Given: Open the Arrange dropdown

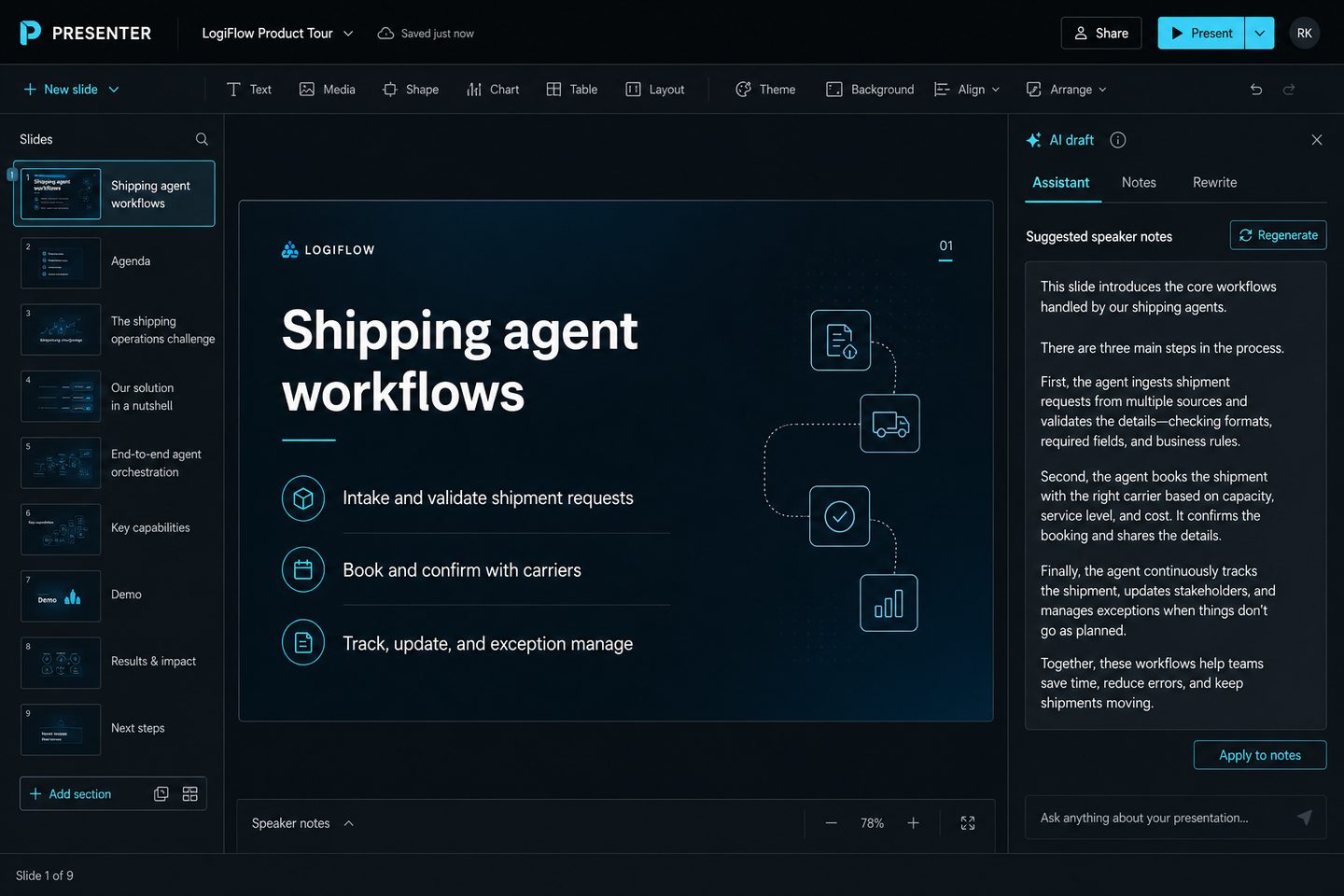Looking at the screenshot, I should 1067,90.
